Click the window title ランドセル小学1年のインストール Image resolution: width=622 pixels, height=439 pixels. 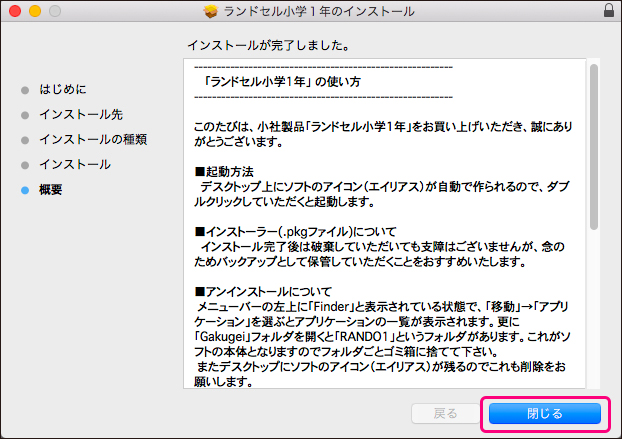[319, 11]
